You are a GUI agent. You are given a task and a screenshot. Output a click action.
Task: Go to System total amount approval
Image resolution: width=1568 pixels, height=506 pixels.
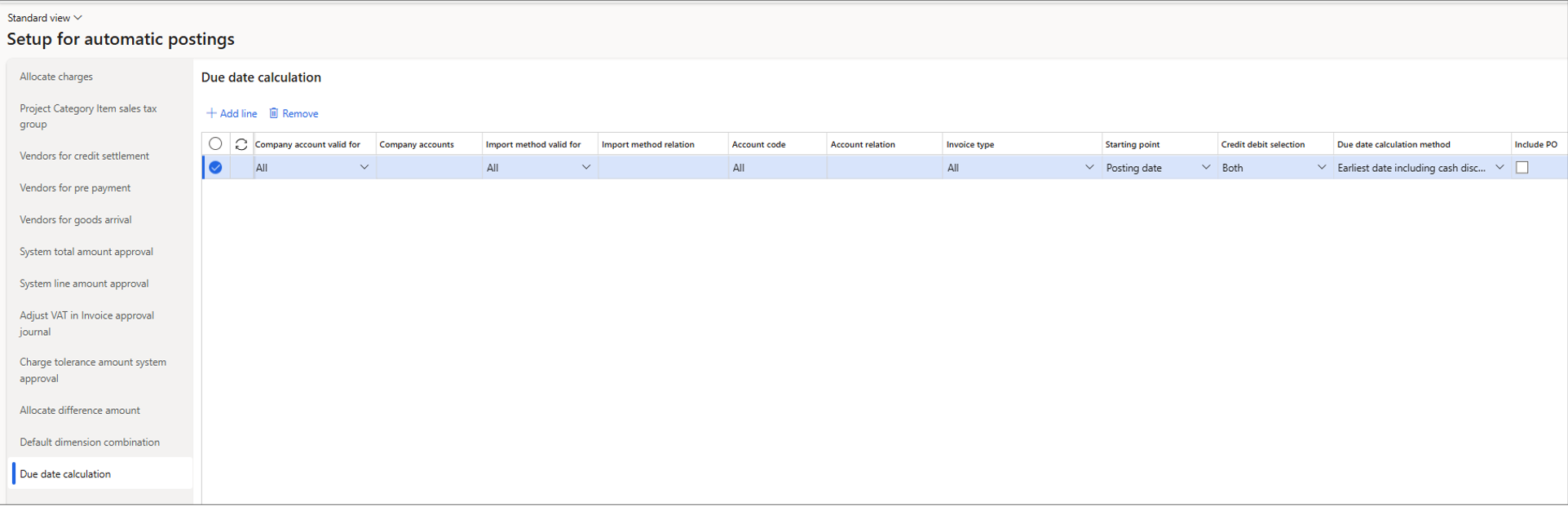(x=86, y=252)
